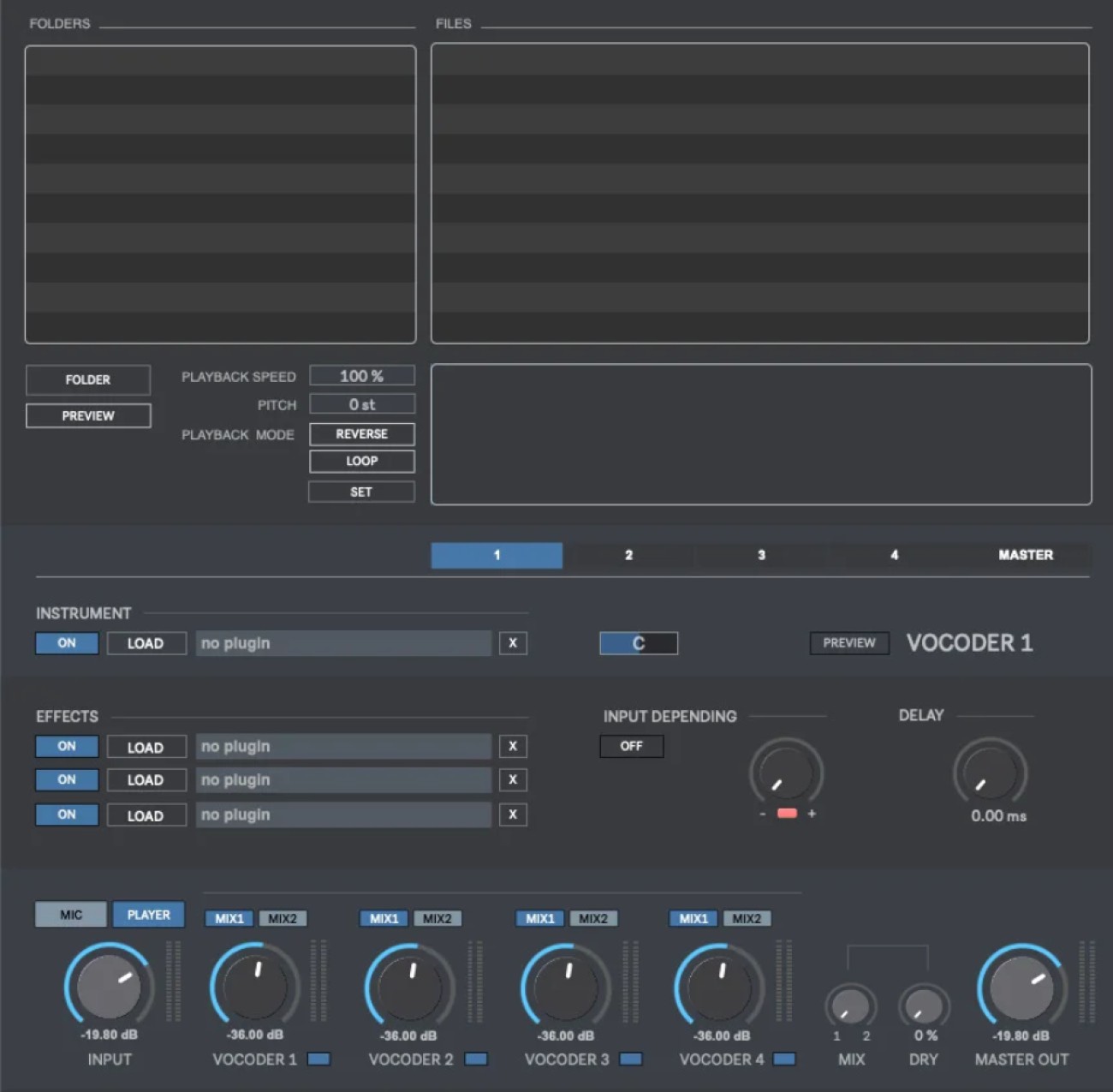Clear the INSTRUMENT plugin with the X button
This screenshot has height=1092, width=1113.
click(512, 642)
